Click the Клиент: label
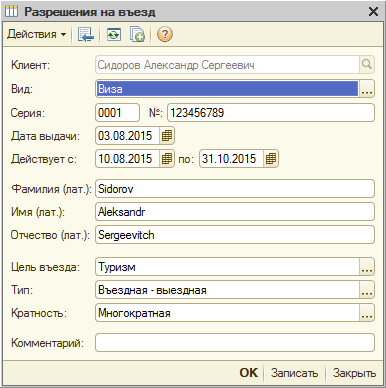386x388 pixels. [30, 65]
